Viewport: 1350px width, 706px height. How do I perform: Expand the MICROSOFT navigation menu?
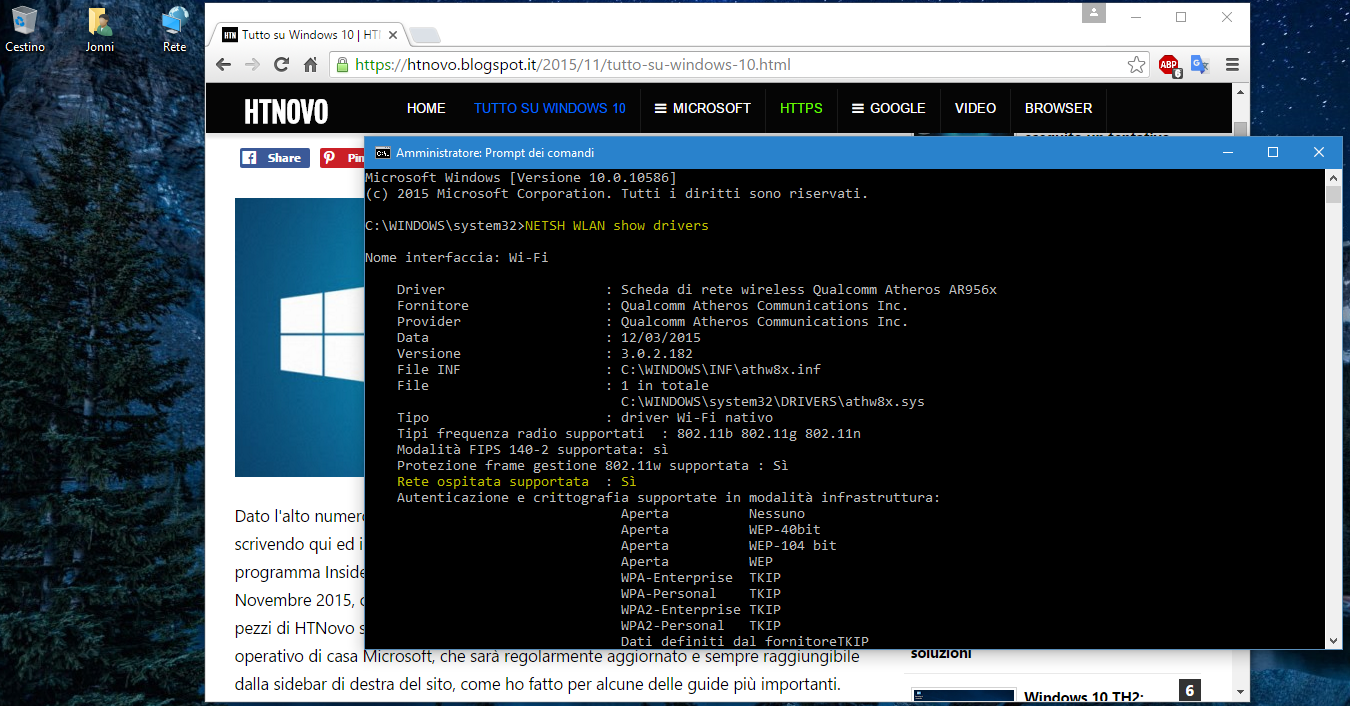(702, 108)
